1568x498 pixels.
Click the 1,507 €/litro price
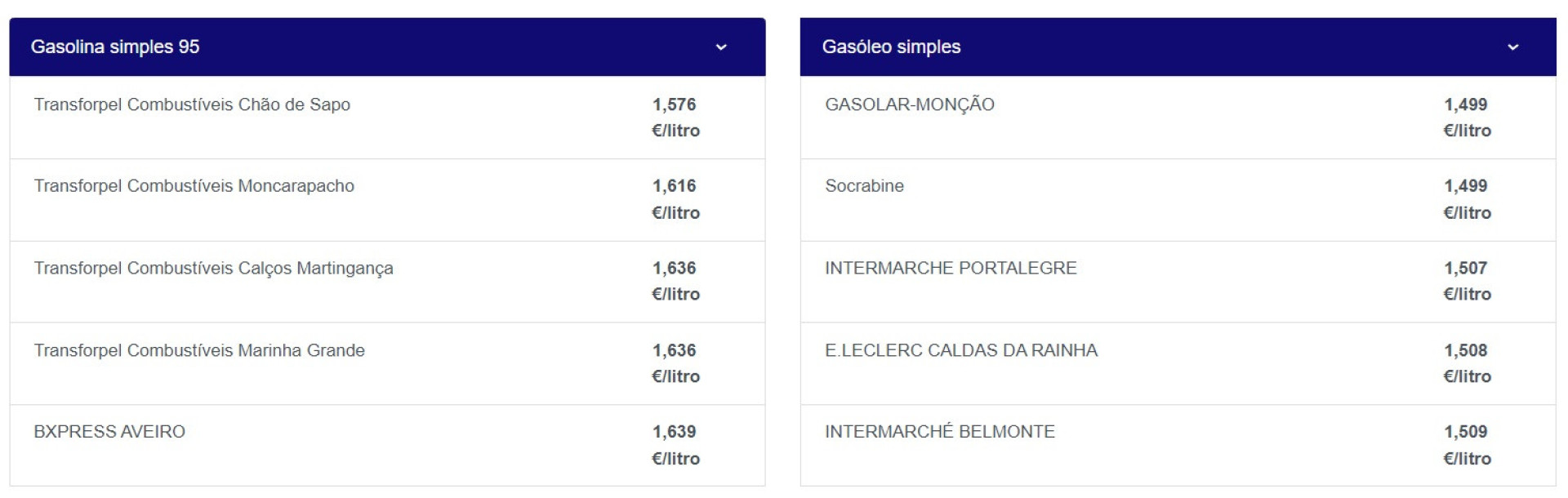tap(1467, 281)
